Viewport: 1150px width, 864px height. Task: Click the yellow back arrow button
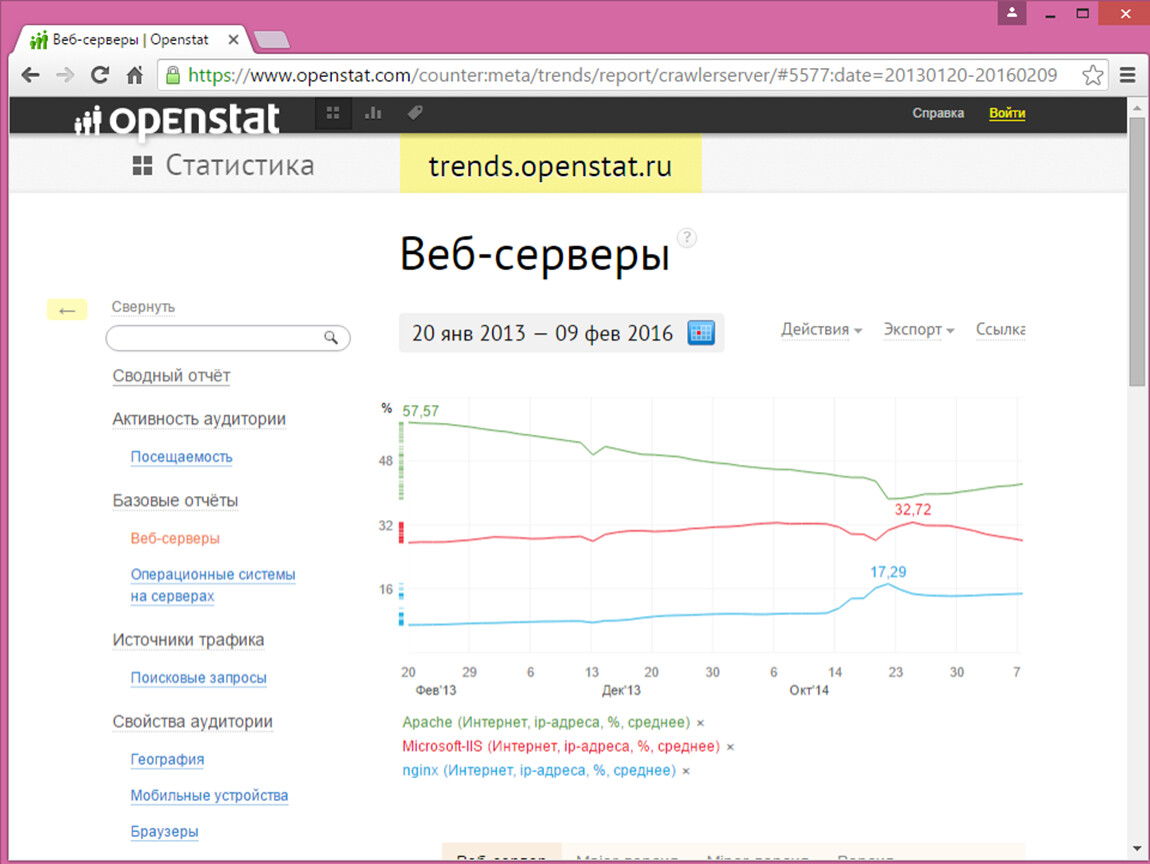click(x=67, y=310)
